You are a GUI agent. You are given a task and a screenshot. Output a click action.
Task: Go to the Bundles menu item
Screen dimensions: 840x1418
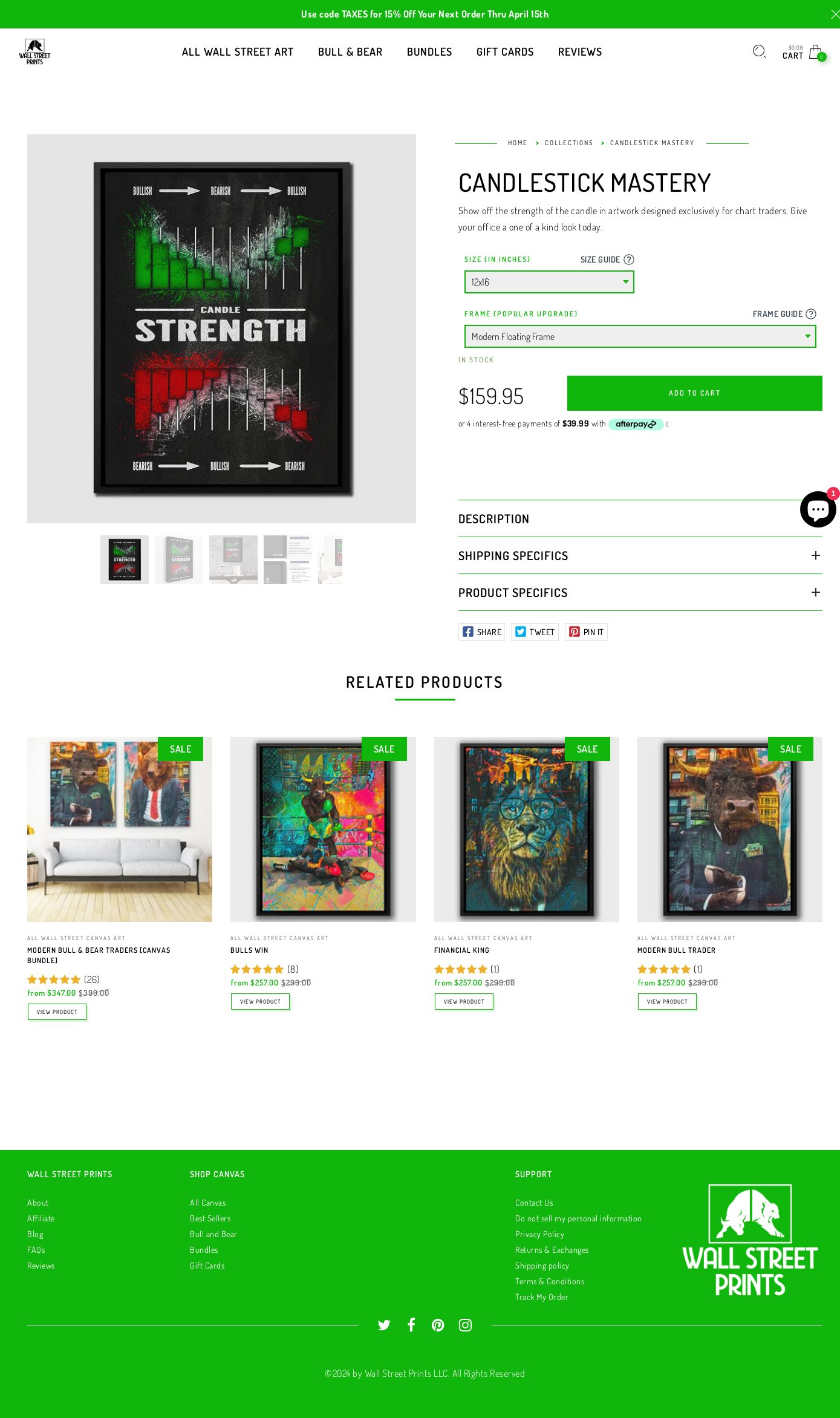429,52
